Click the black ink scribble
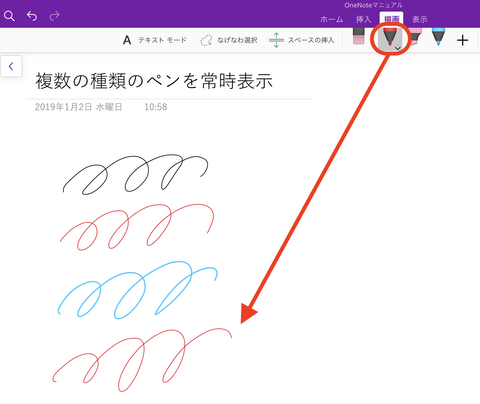The image size is (480, 404). pyautogui.click(x=135, y=174)
